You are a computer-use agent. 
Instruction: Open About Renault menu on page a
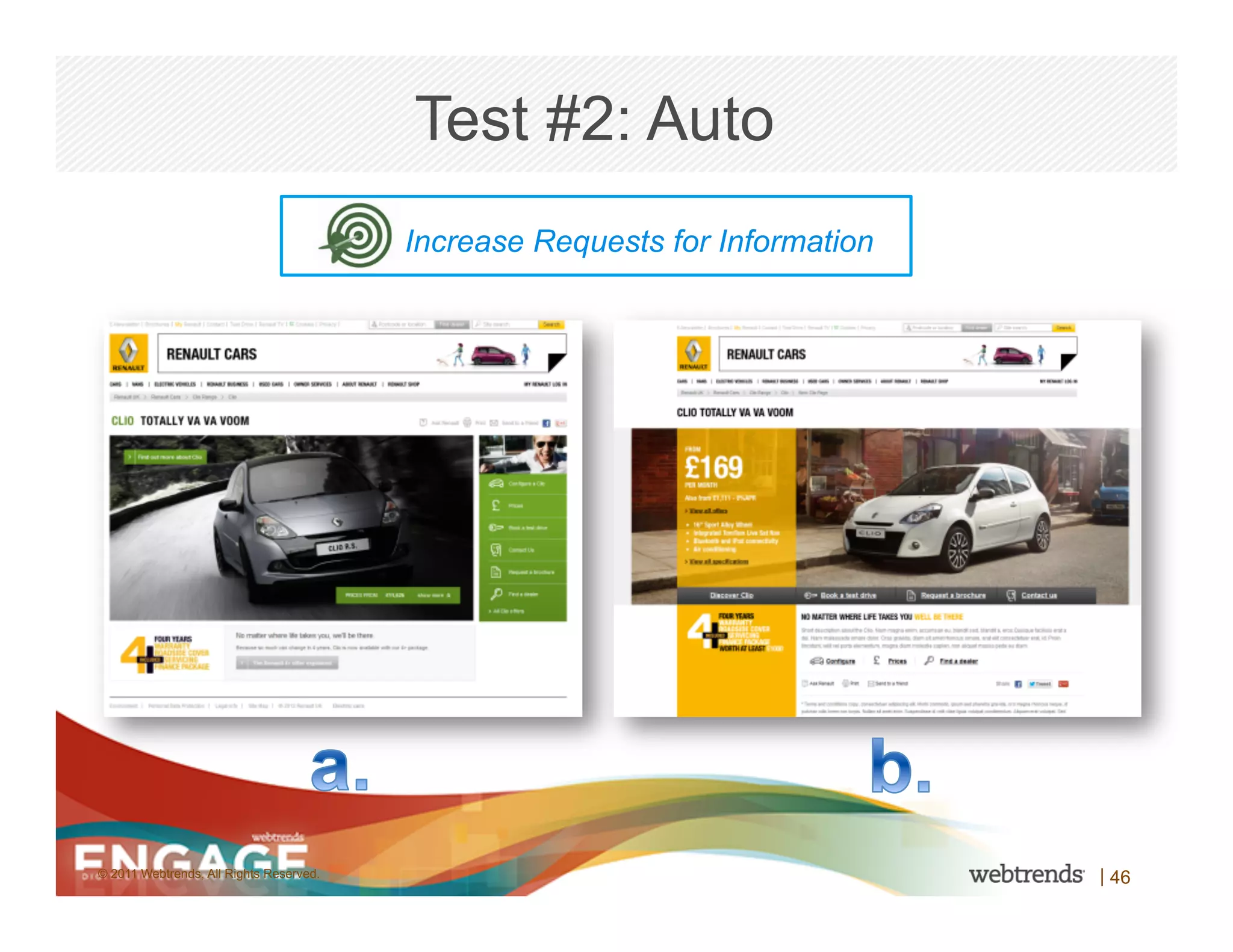point(359,384)
